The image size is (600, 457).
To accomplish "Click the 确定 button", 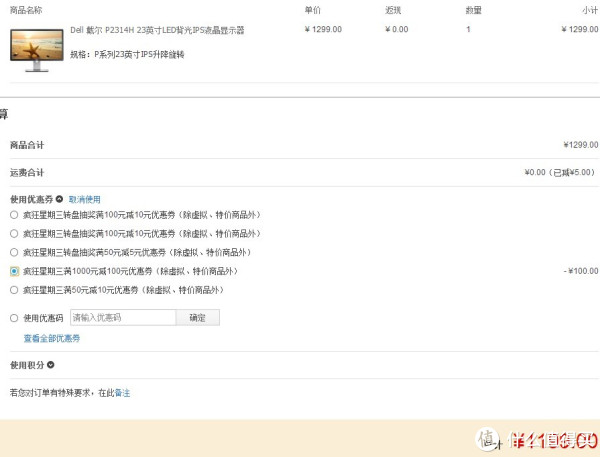I will coord(198,318).
